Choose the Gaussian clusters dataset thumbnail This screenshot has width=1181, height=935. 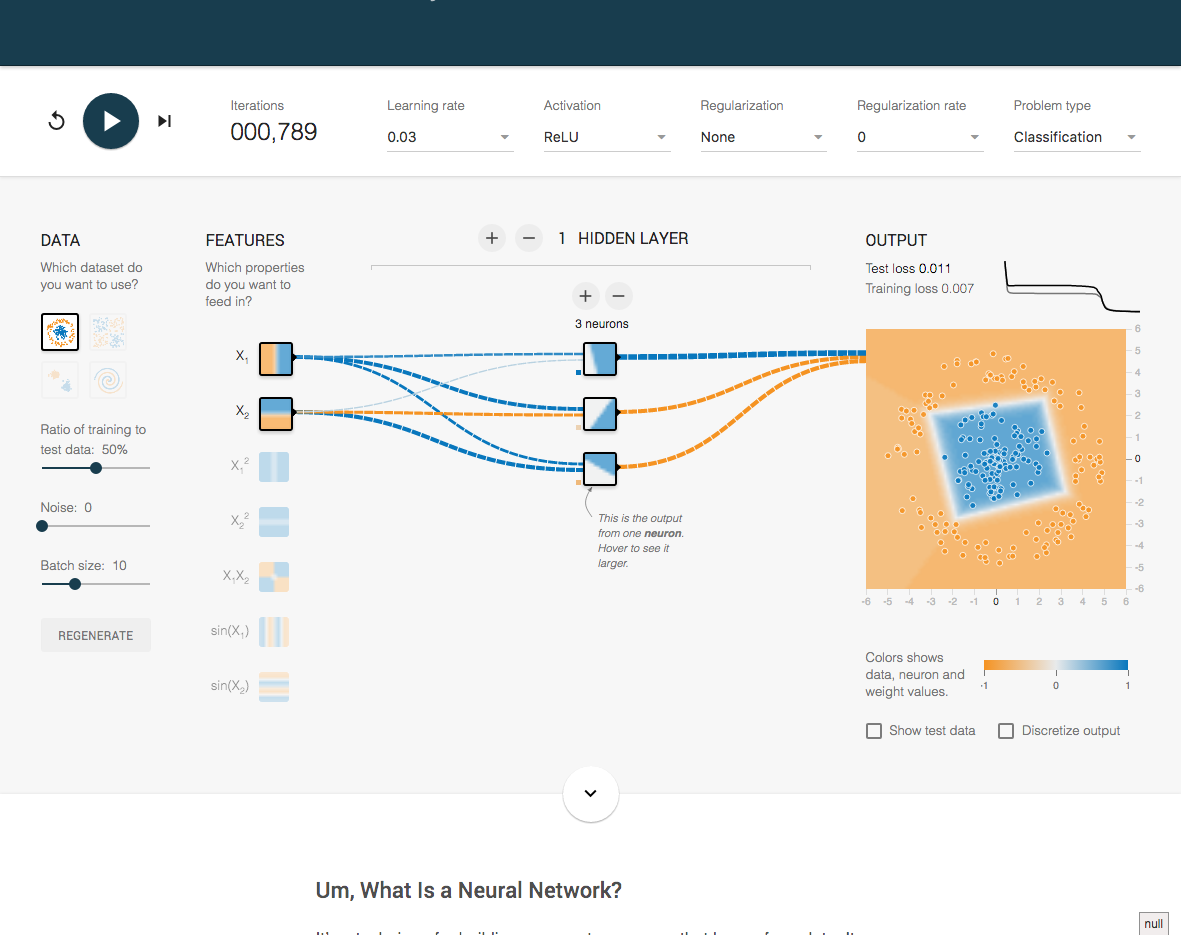click(60, 380)
